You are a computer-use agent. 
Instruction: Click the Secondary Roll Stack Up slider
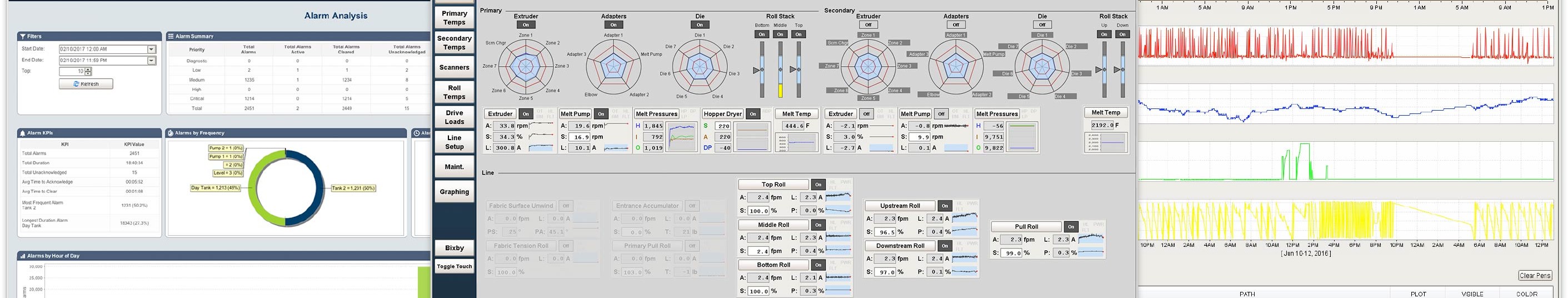1104,69
